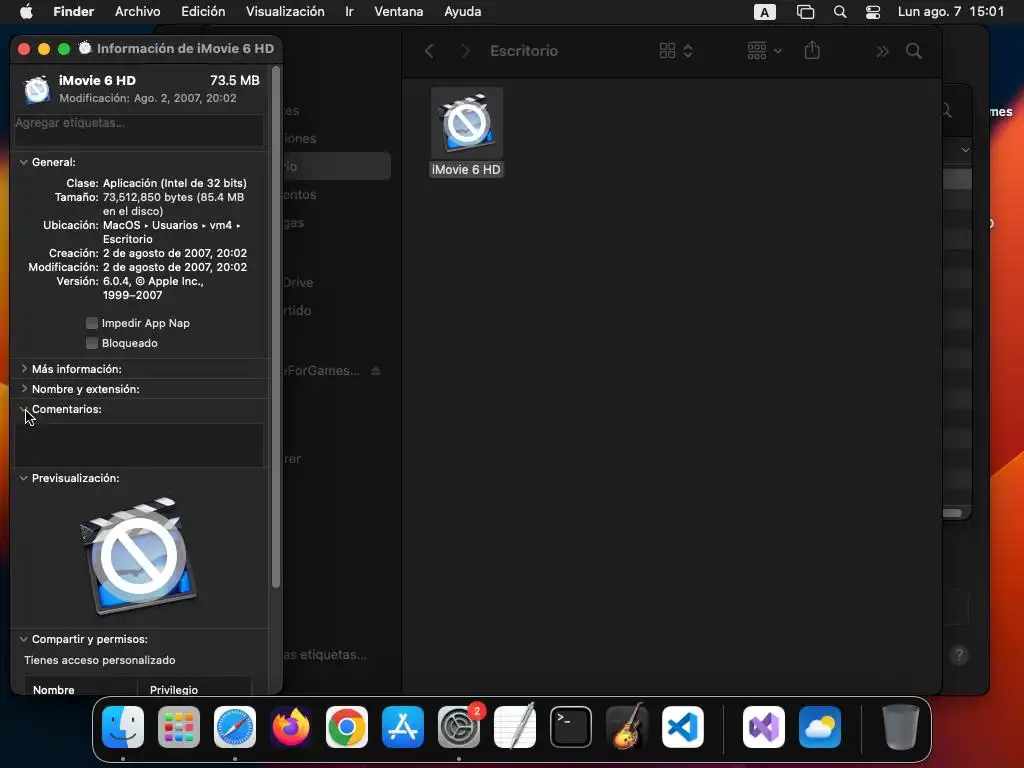The image size is (1024, 768).
Task: Click the input source A icon
Action: (765, 12)
